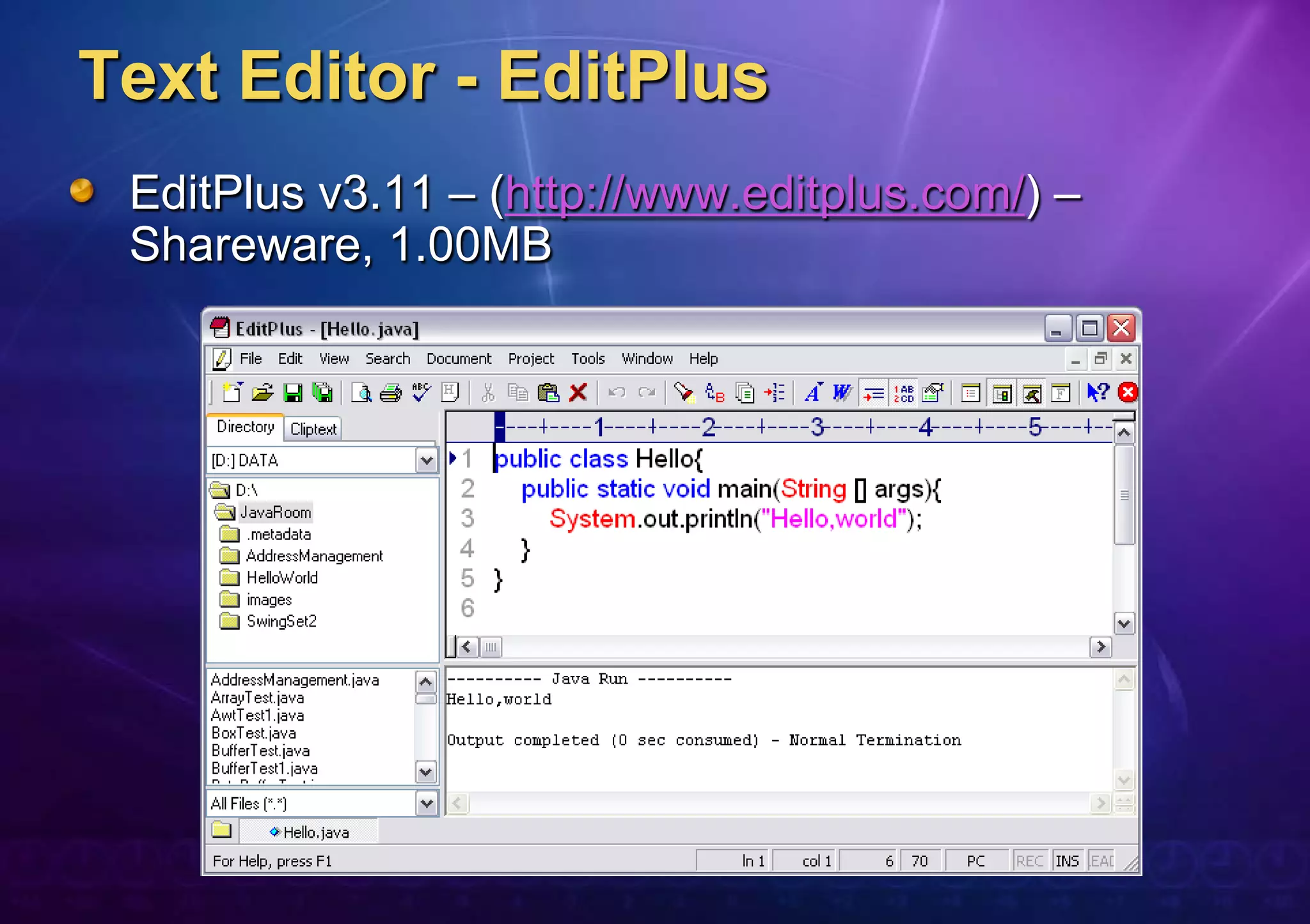The width and height of the screenshot is (1310, 924).
Task: Open the Document menu
Action: 459,359
